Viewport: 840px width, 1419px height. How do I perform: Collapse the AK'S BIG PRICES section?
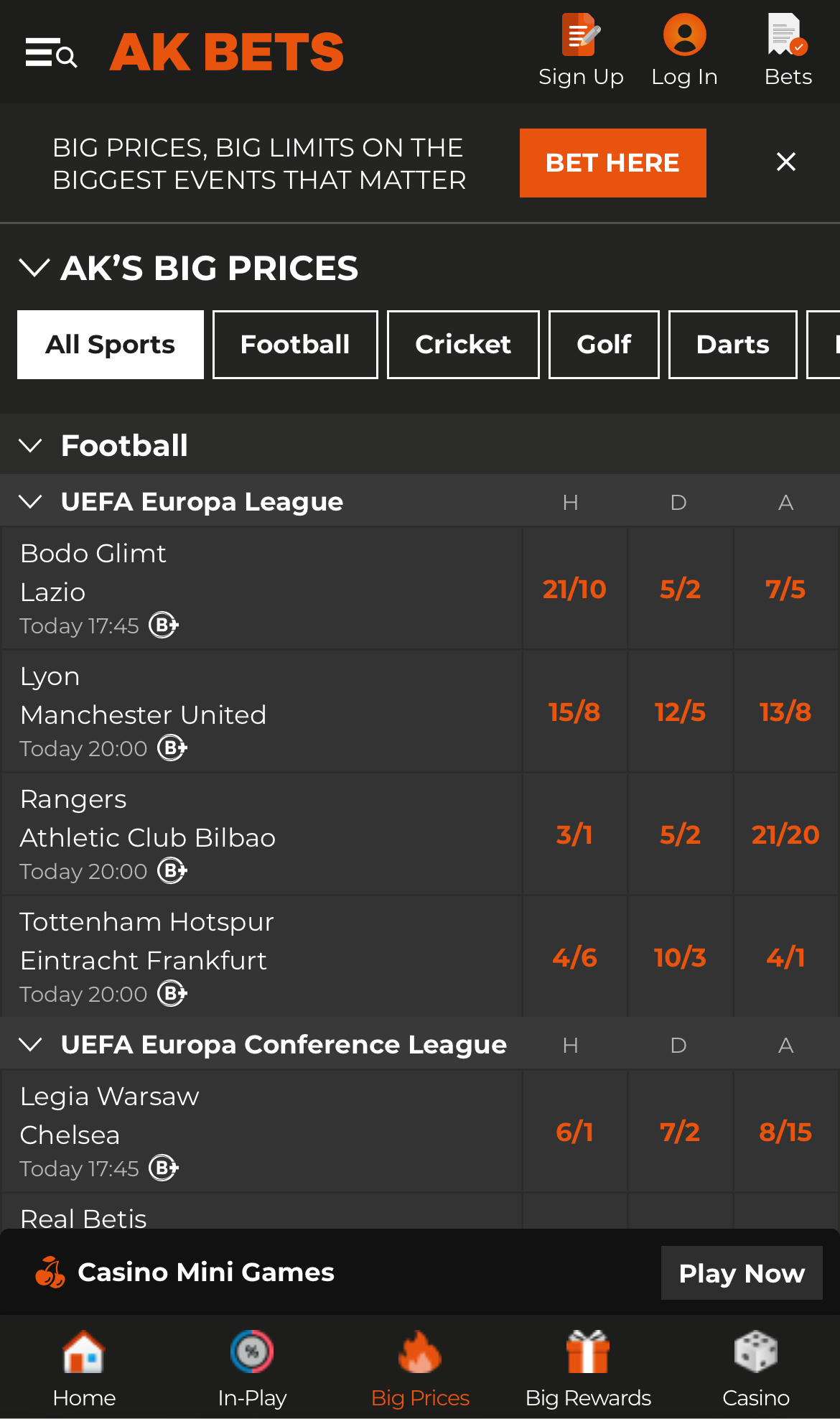point(34,268)
